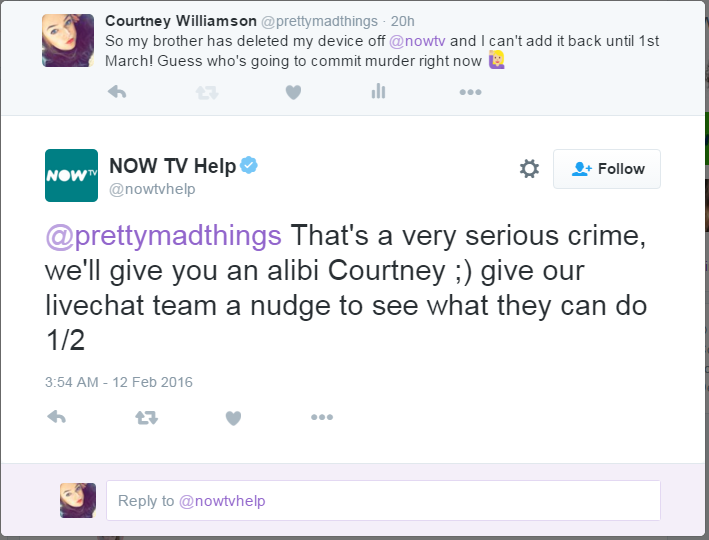Like Courtney Williamson's tweet with heart icon
This screenshot has height=540, width=709.
pyautogui.click(x=293, y=92)
